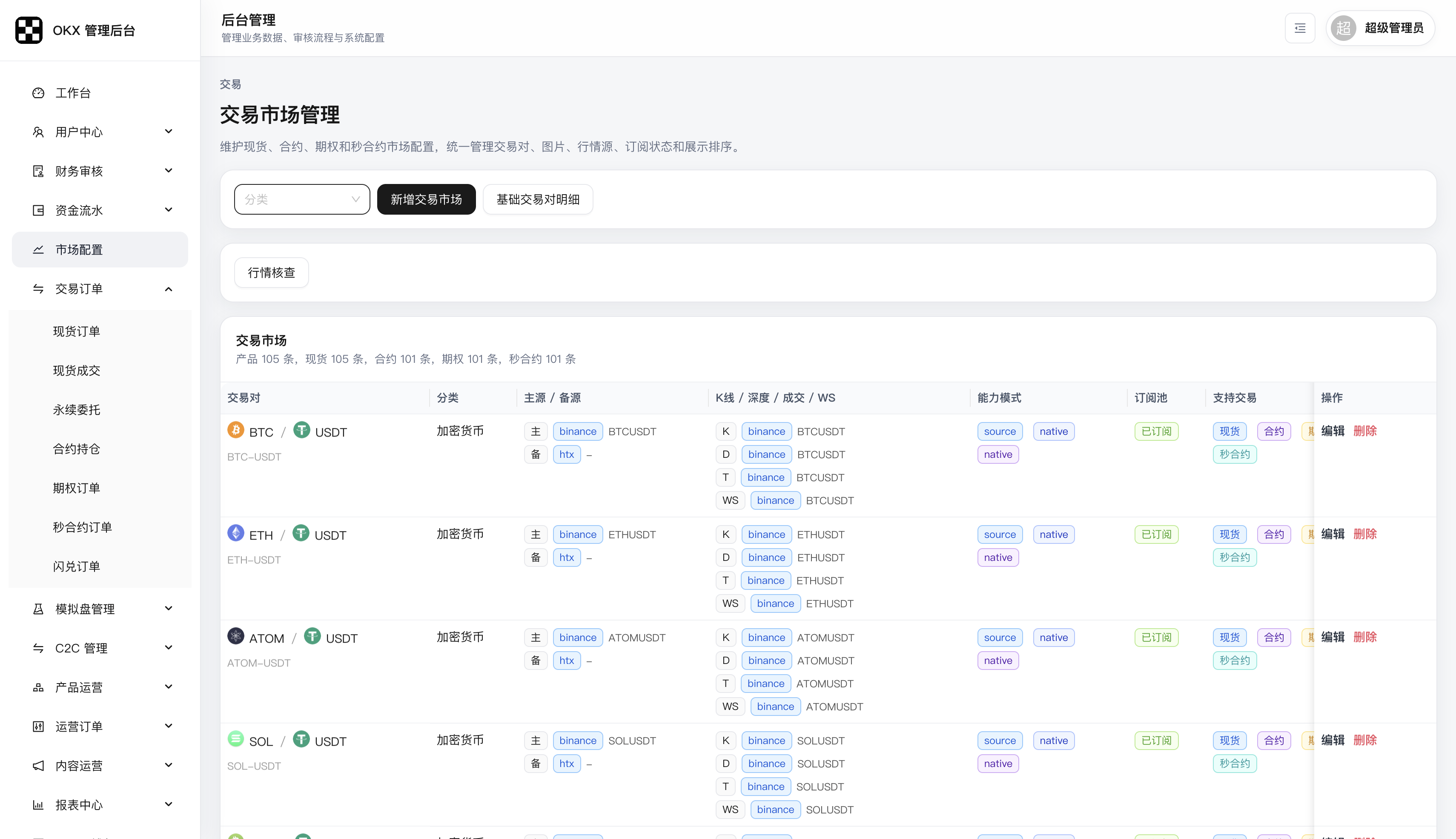The image size is (1456, 839).
Task: Expand the 产品运营 menu chevron
Action: coord(169,687)
